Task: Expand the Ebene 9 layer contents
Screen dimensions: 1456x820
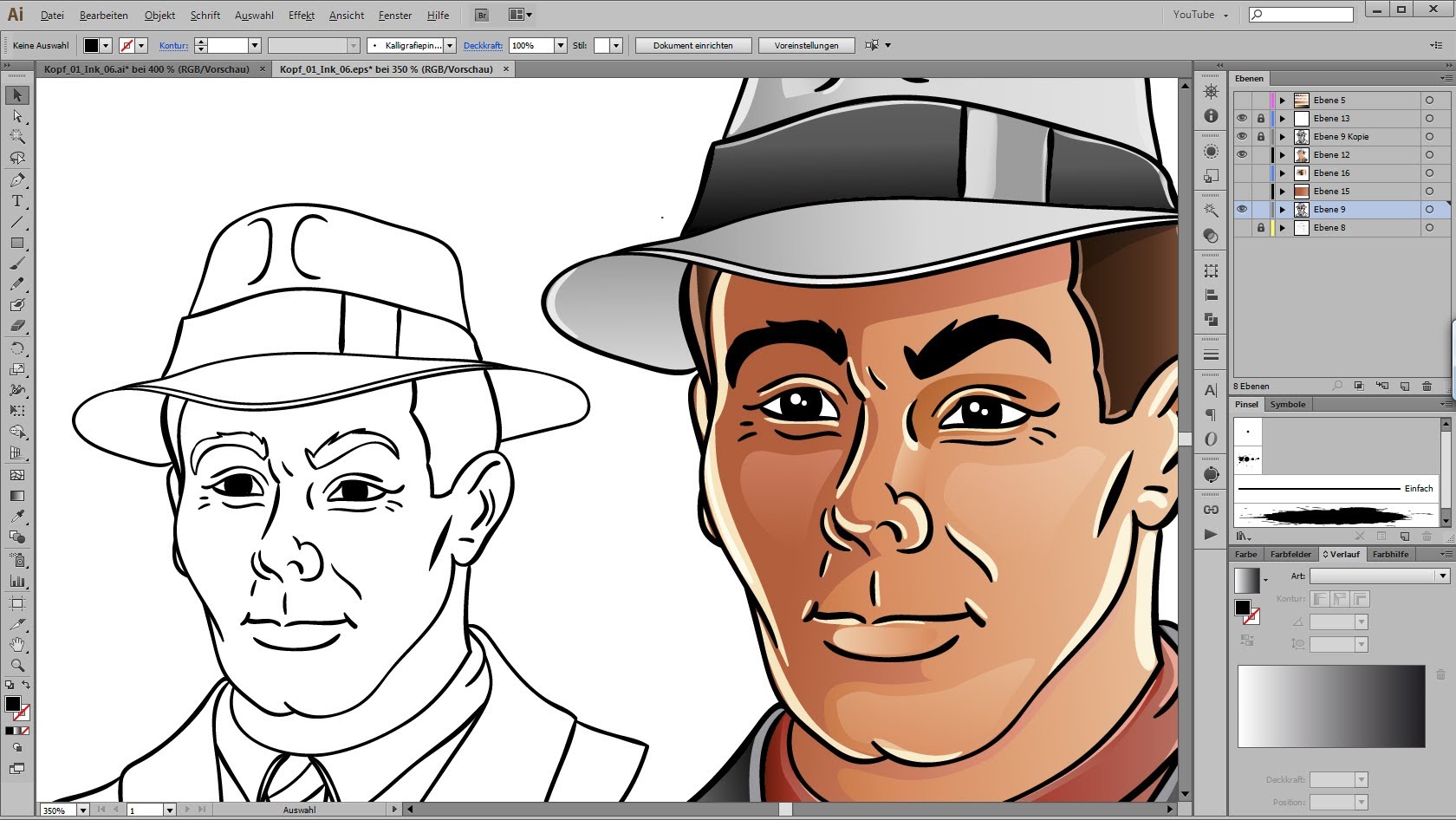Action: (x=1282, y=209)
